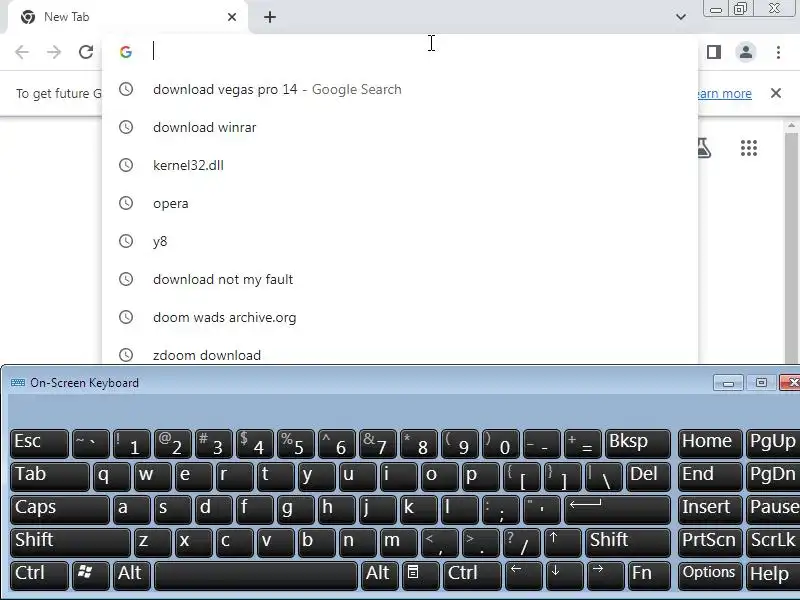This screenshot has height=600, width=800.
Task: Click the PrtScn key
Action: tap(710, 542)
